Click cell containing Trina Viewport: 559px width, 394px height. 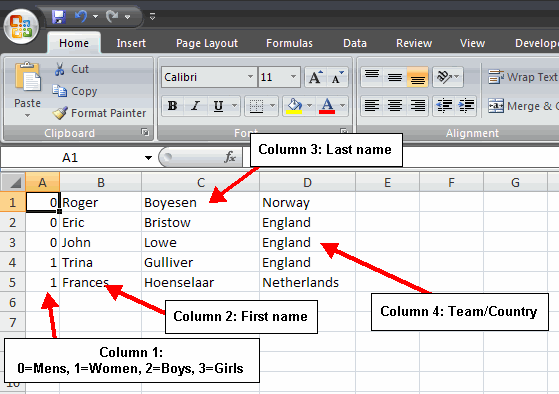click(101, 262)
